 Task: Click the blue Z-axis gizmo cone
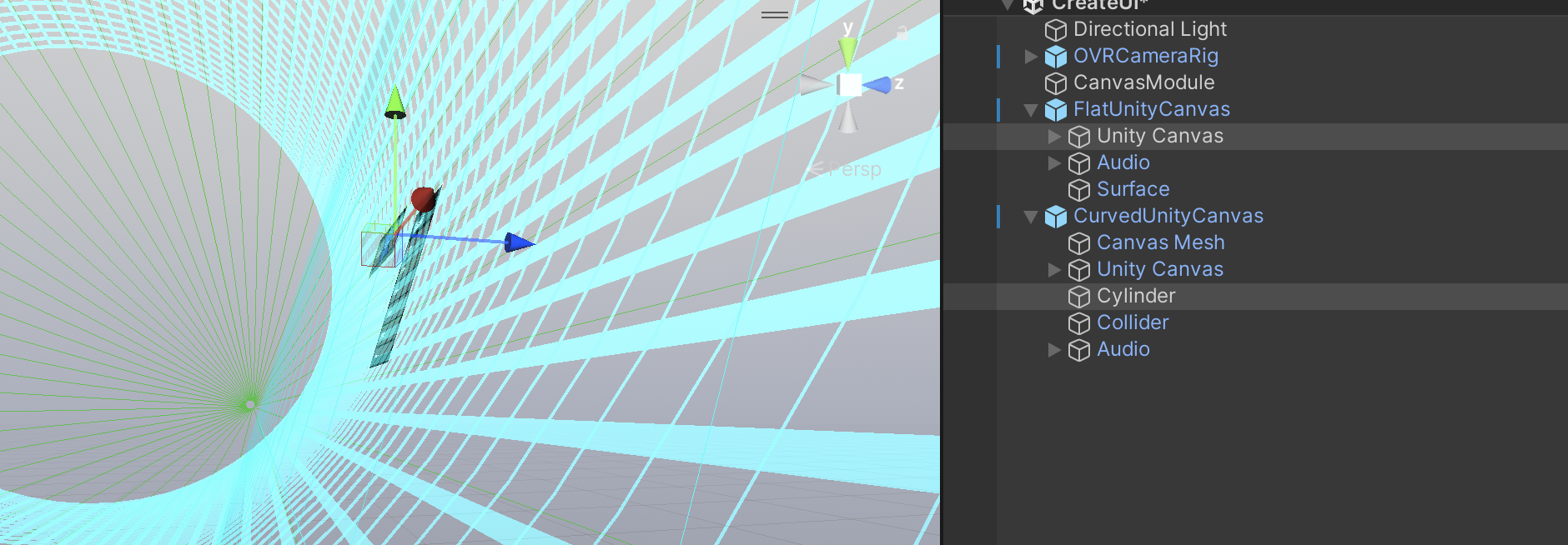coord(877,85)
